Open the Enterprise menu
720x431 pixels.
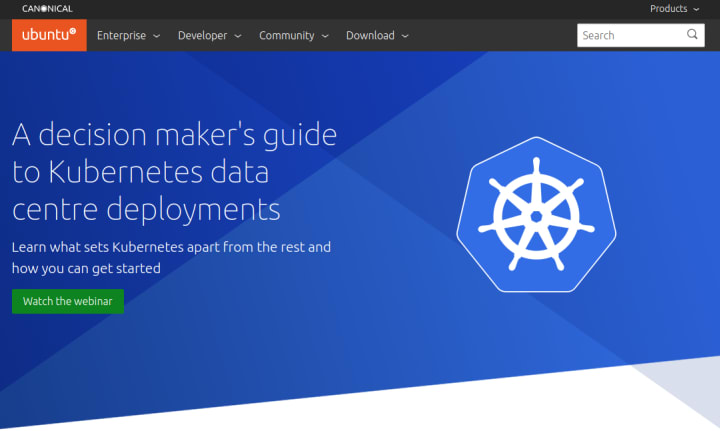coord(128,35)
